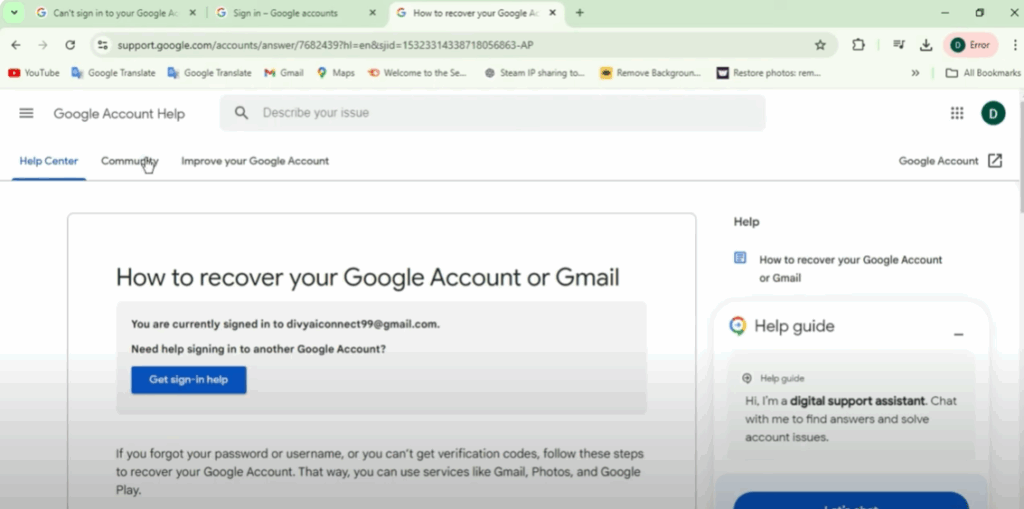Open "How to recover your Google Account" sidebar link
1024x509 pixels.
click(850, 269)
